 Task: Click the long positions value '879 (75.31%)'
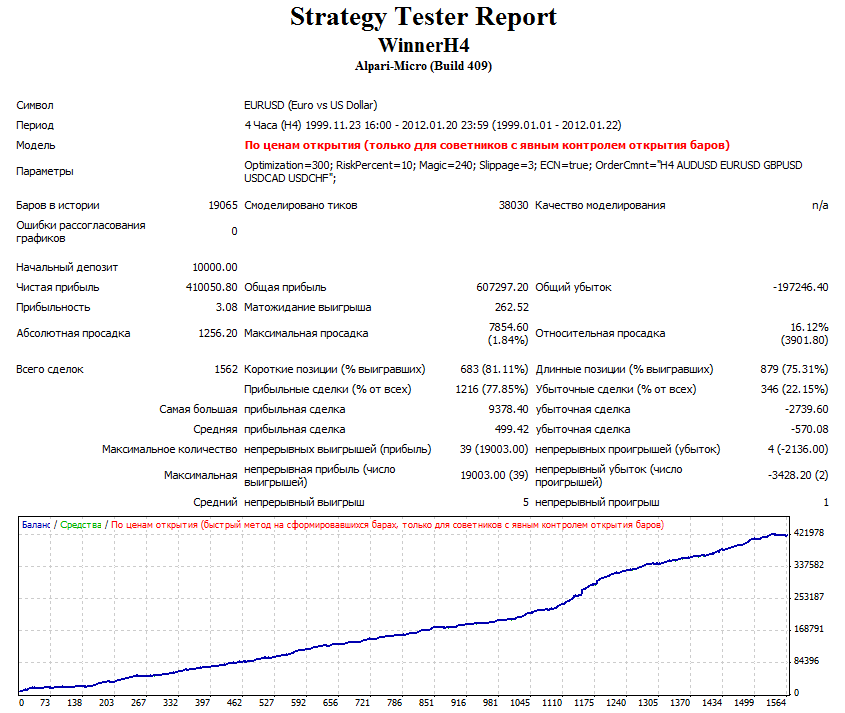(794, 369)
